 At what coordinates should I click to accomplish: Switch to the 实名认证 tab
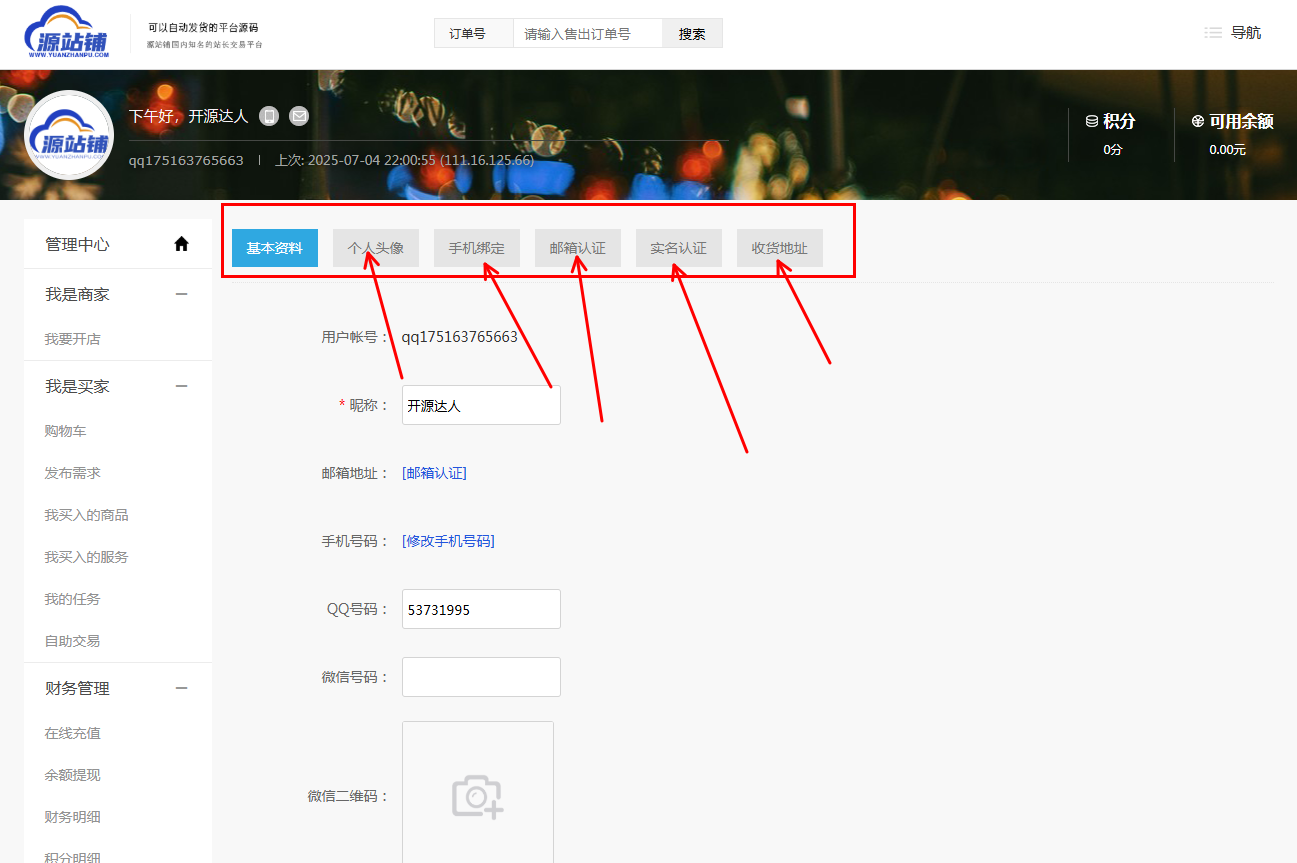point(679,248)
